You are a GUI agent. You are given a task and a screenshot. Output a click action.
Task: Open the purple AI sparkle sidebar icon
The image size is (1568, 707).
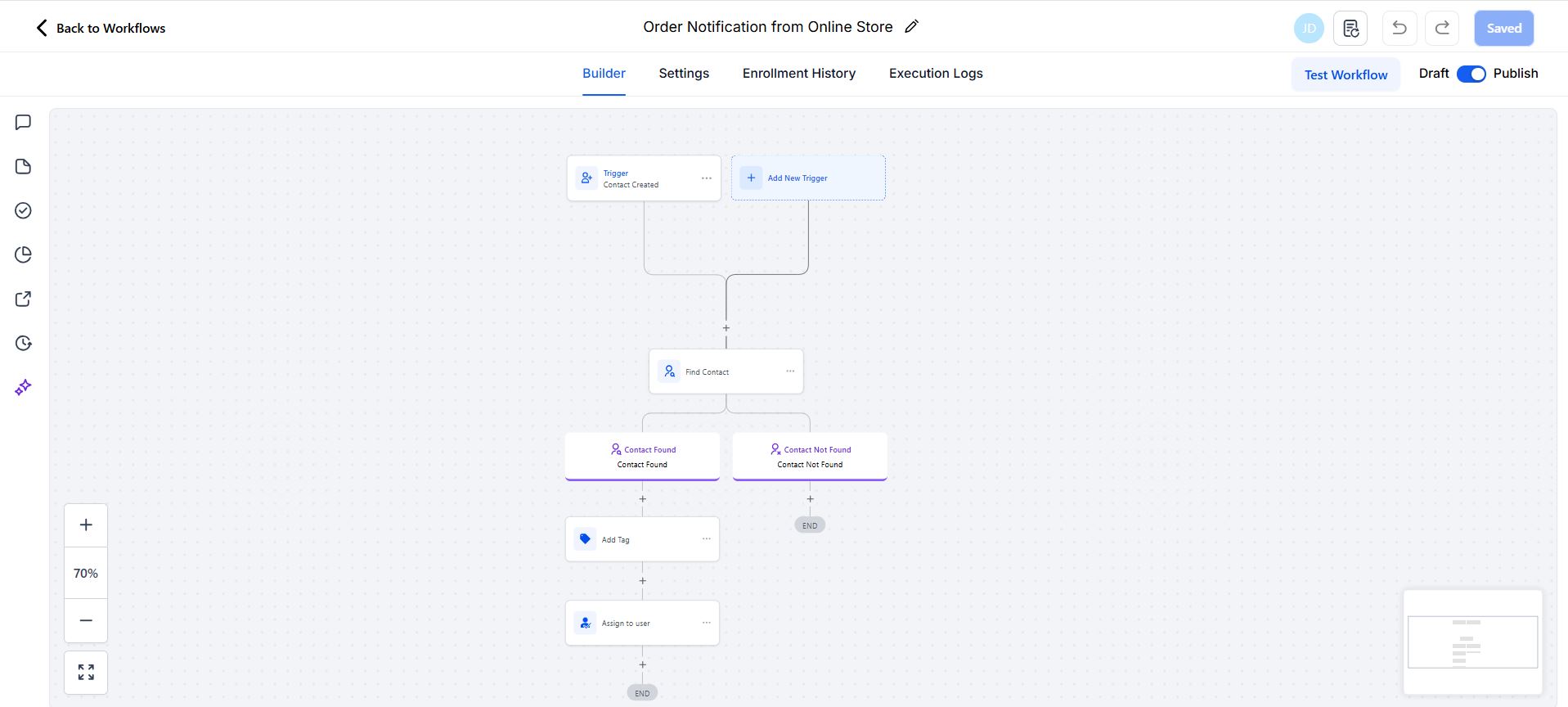(x=23, y=387)
